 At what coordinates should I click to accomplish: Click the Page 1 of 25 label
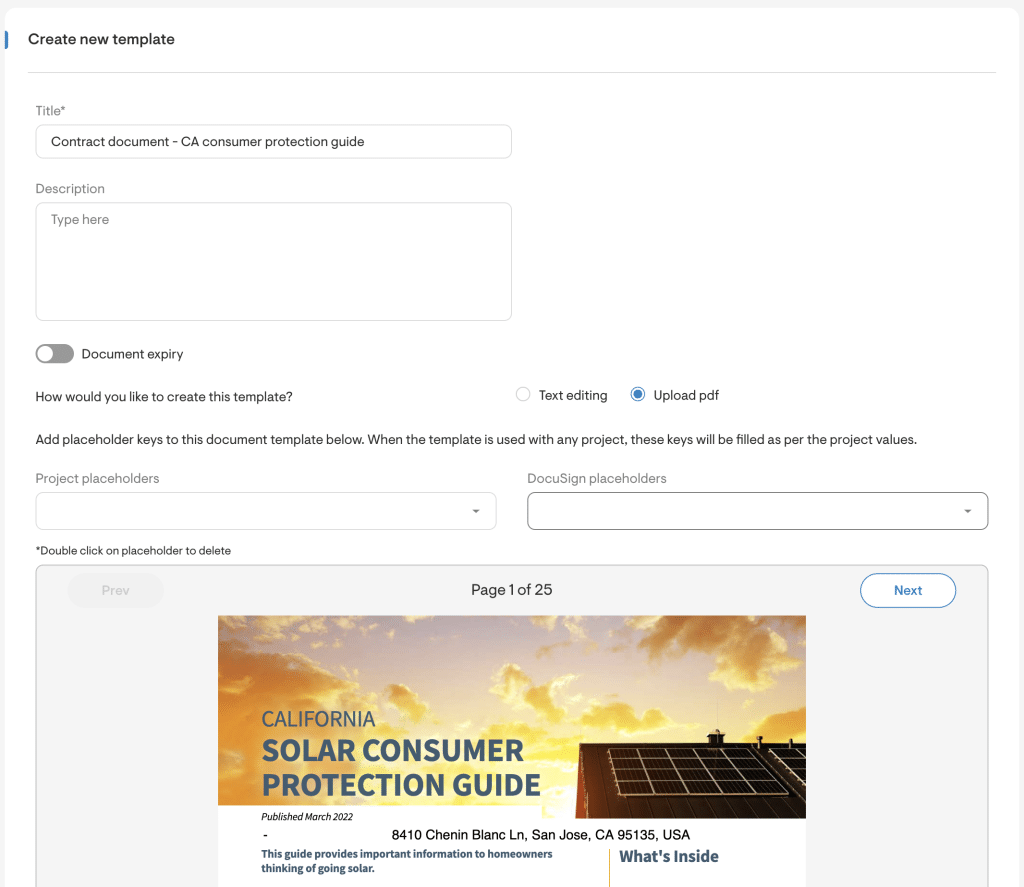coord(511,589)
